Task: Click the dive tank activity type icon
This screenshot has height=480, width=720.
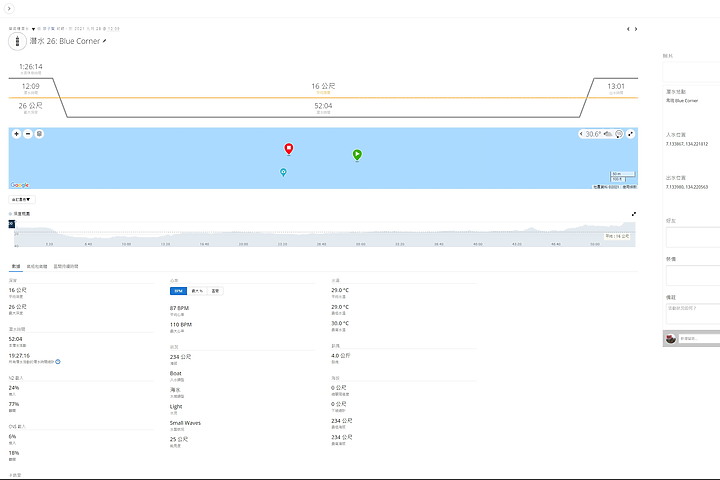Action: tap(17, 41)
